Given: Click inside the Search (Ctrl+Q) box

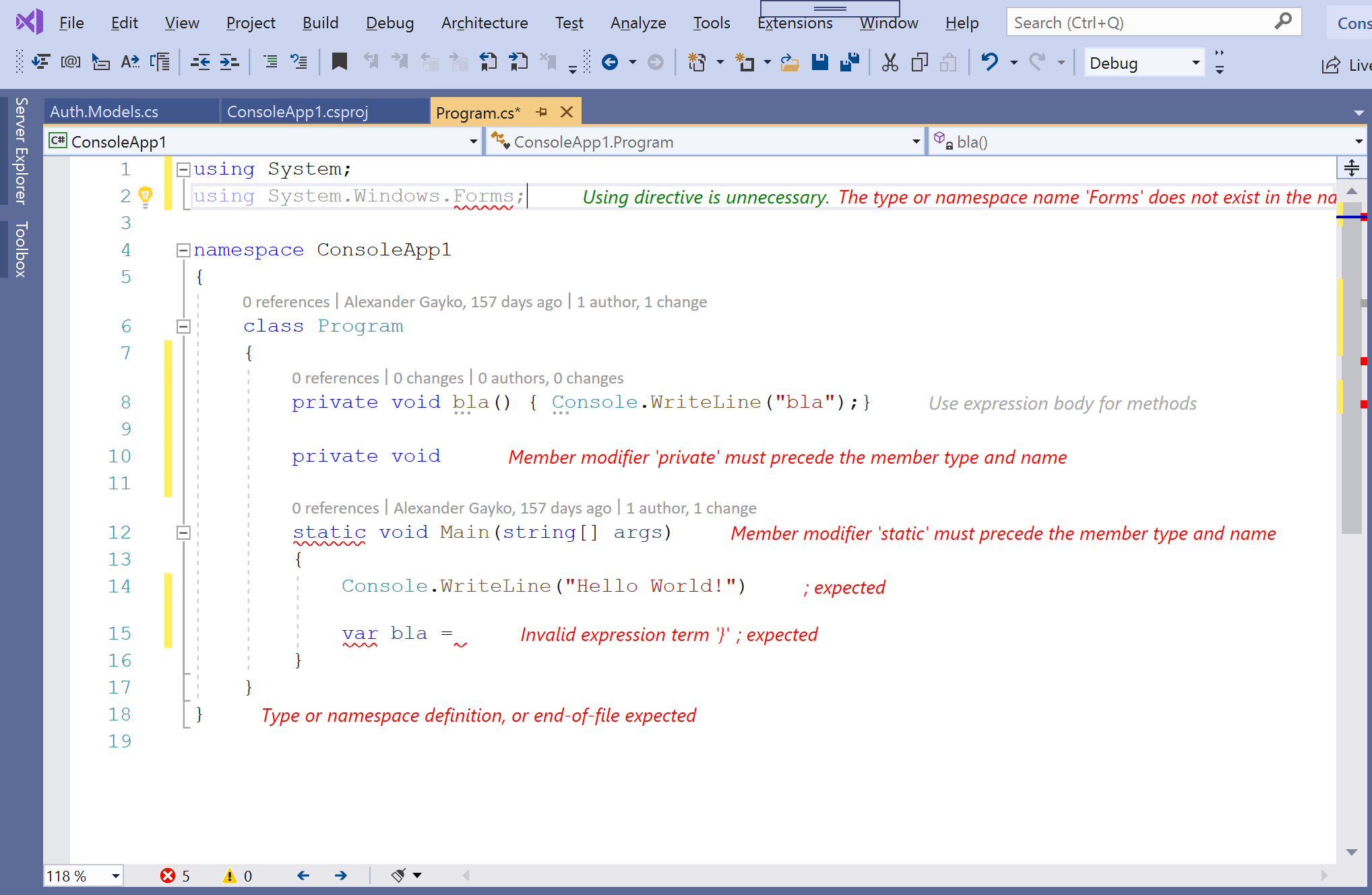Looking at the screenshot, I should coord(1146,22).
